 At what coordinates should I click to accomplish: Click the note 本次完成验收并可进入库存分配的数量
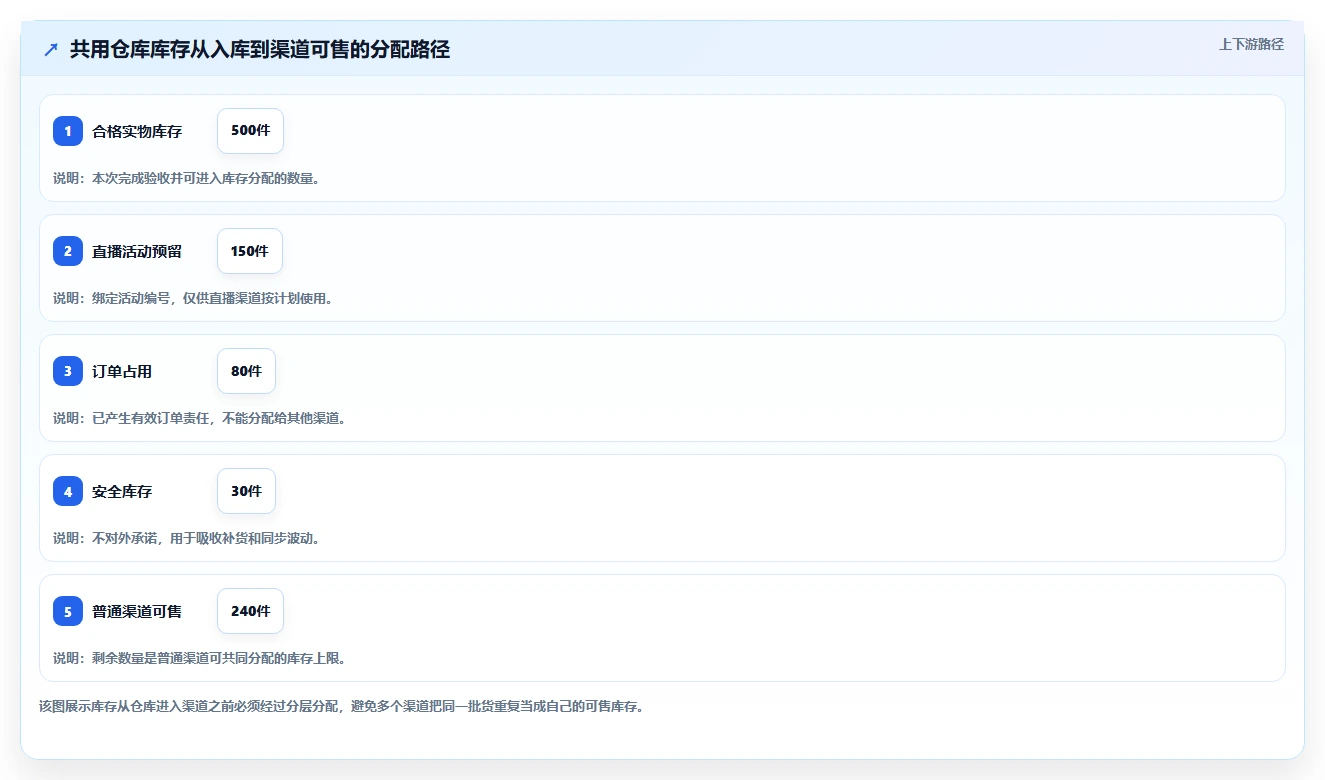tap(186, 178)
